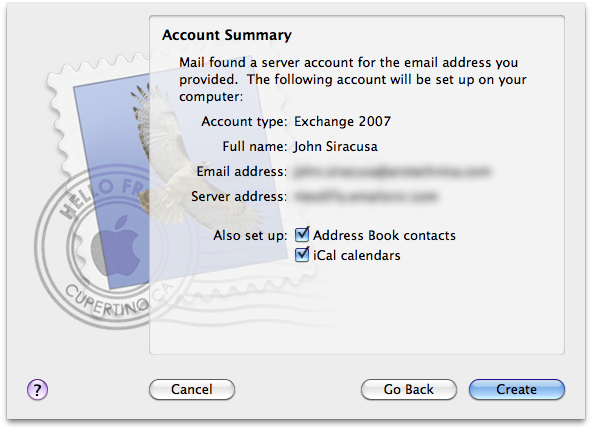
Task: Uncheck the iCal calendars checkbox
Action: point(302,255)
